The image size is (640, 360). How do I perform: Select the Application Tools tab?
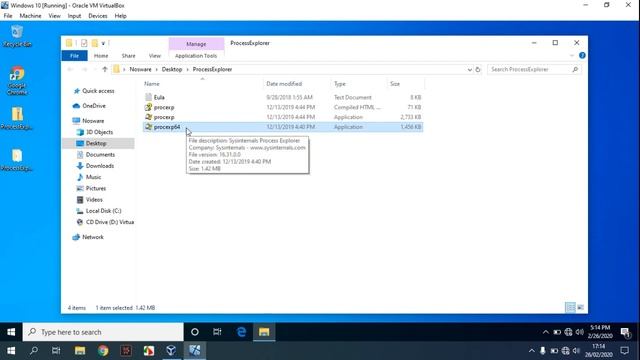pyautogui.click(x=196, y=56)
